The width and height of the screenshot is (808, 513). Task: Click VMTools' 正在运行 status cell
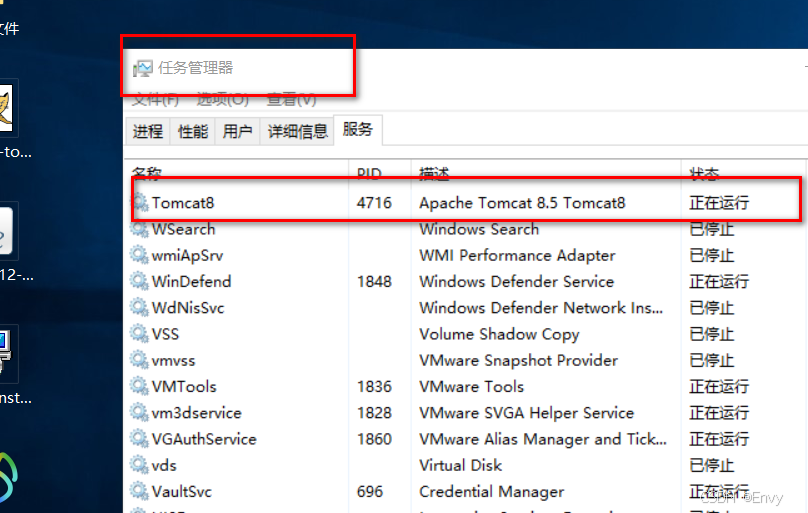coord(719,387)
